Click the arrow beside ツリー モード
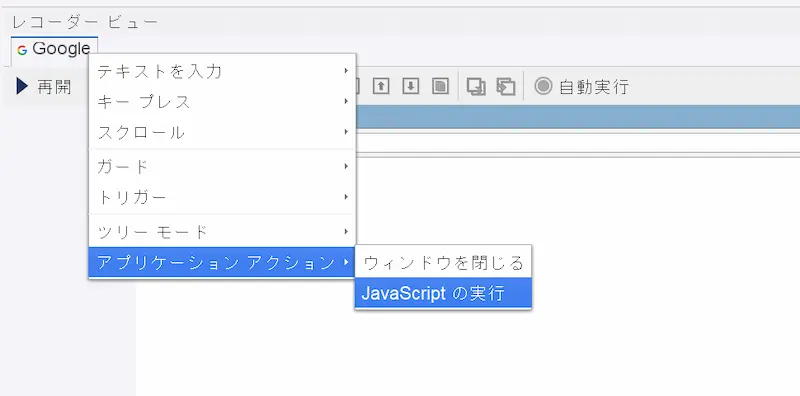Image resolution: width=800 pixels, height=396 pixels. click(x=346, y=231)
